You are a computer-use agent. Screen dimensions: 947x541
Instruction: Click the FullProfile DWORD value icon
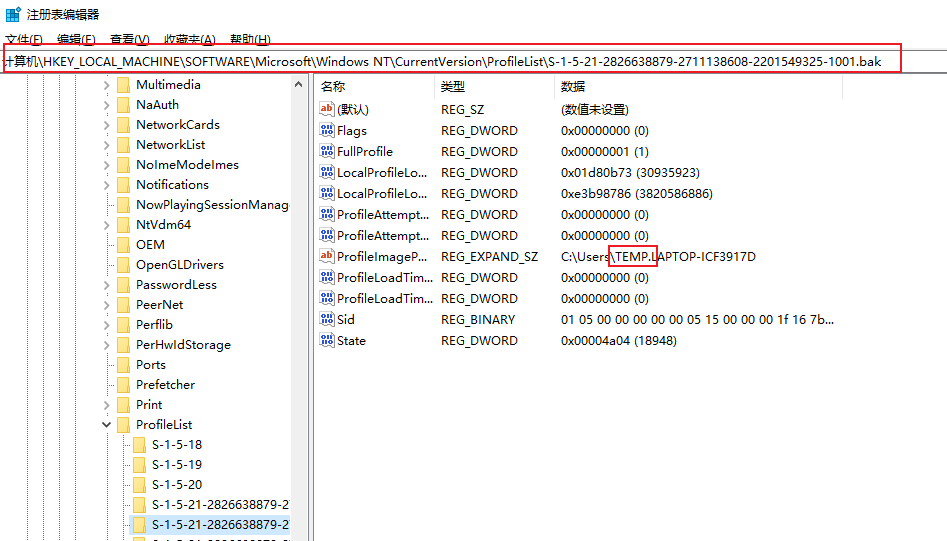[x=327, y=151]
